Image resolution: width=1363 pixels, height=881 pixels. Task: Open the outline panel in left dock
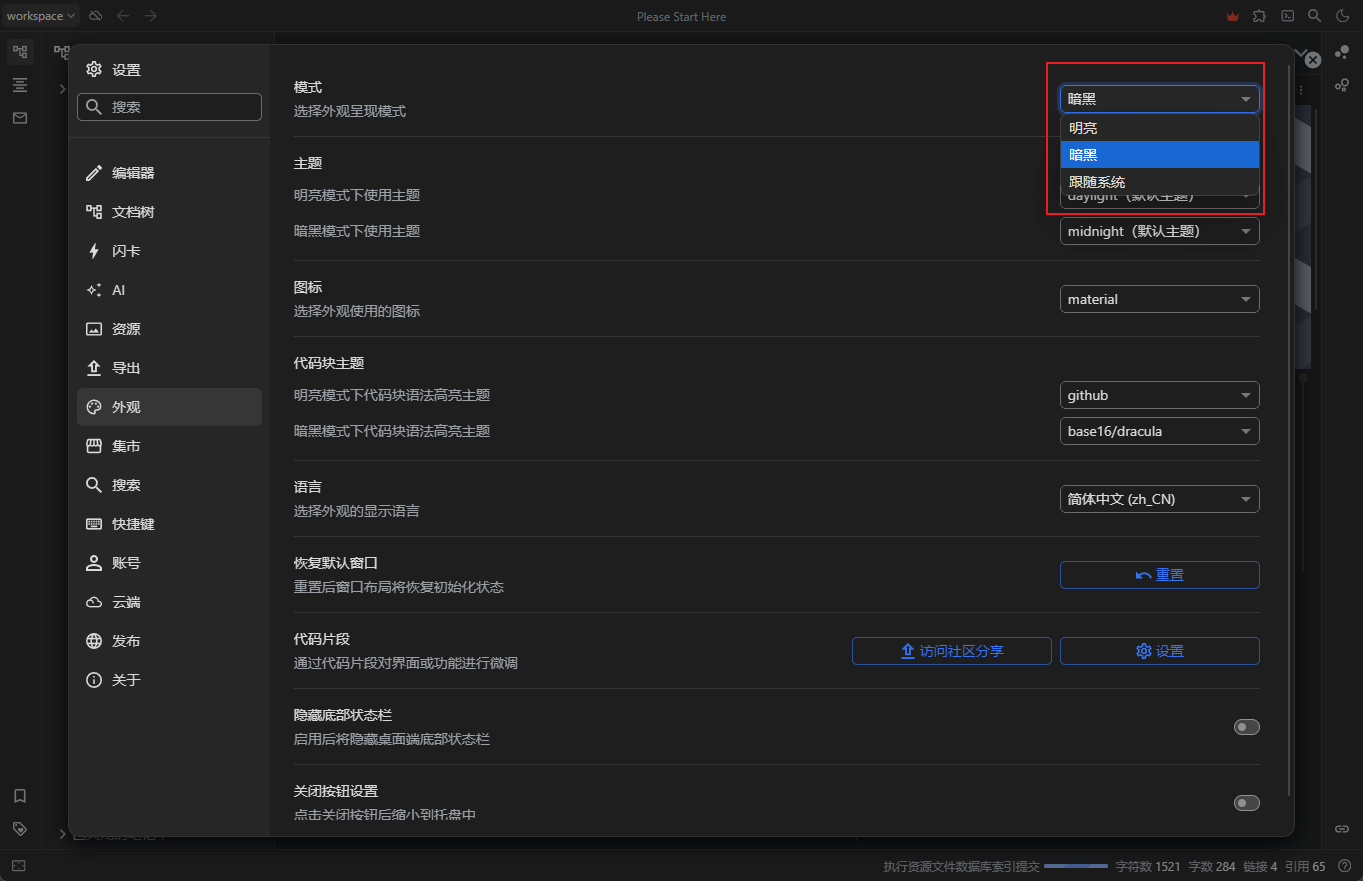[20, 85]
